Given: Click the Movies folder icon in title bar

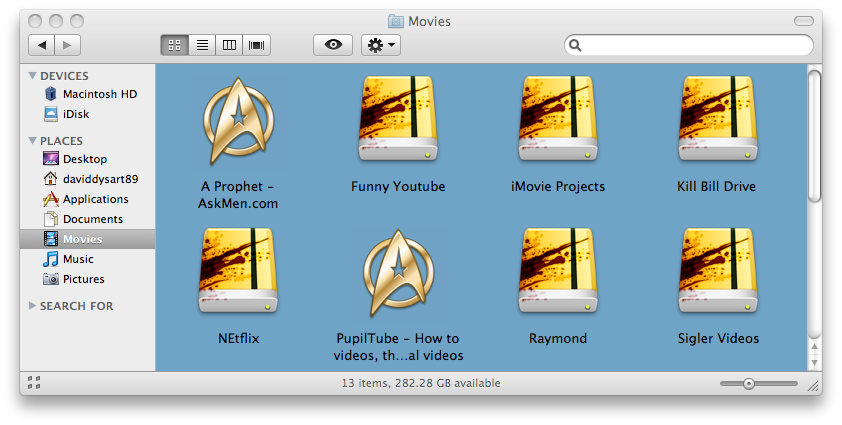Looking at the screenshot, I should tap(396, 21).
